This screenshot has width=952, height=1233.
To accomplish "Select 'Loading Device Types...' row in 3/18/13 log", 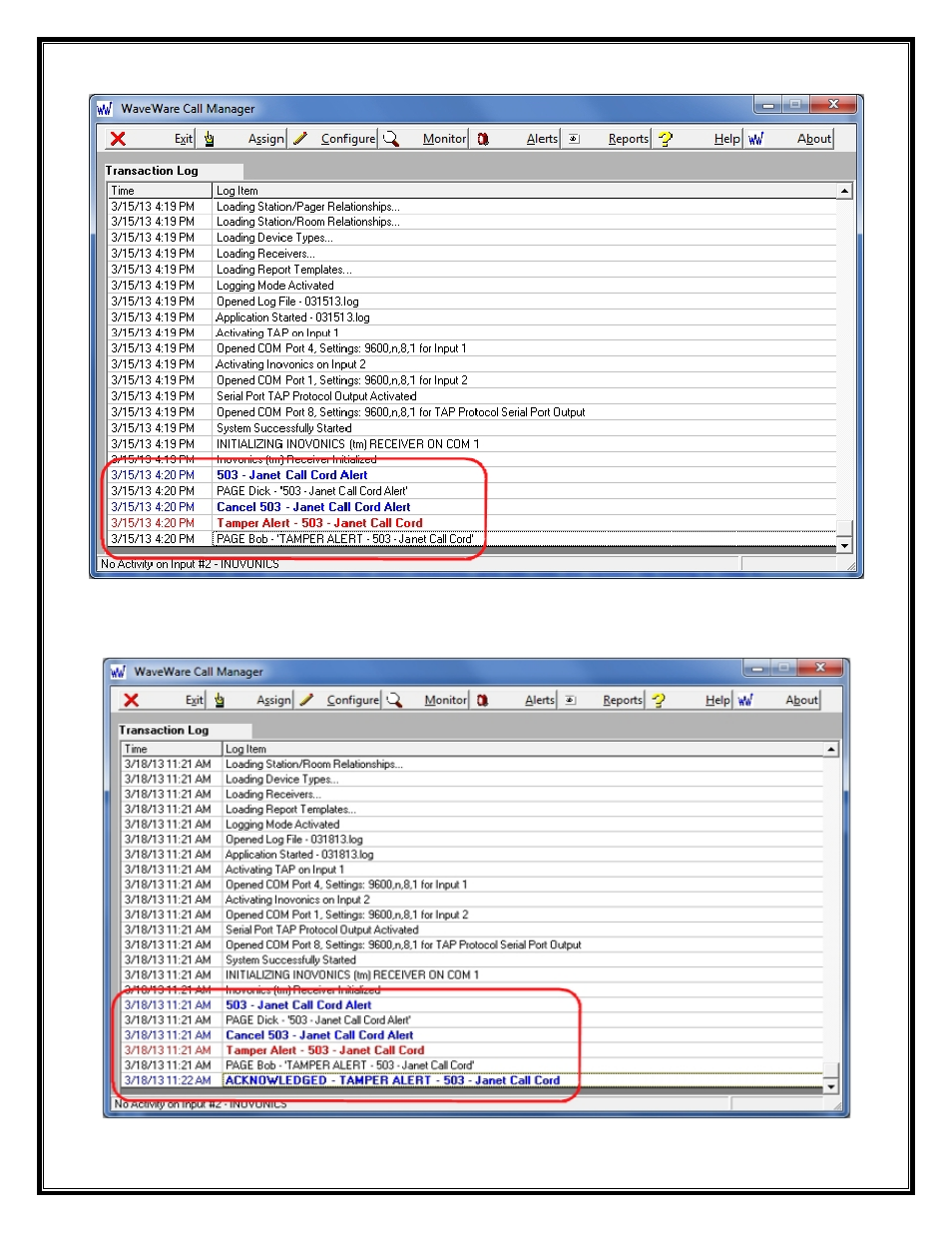I will (x=472, y=780).
